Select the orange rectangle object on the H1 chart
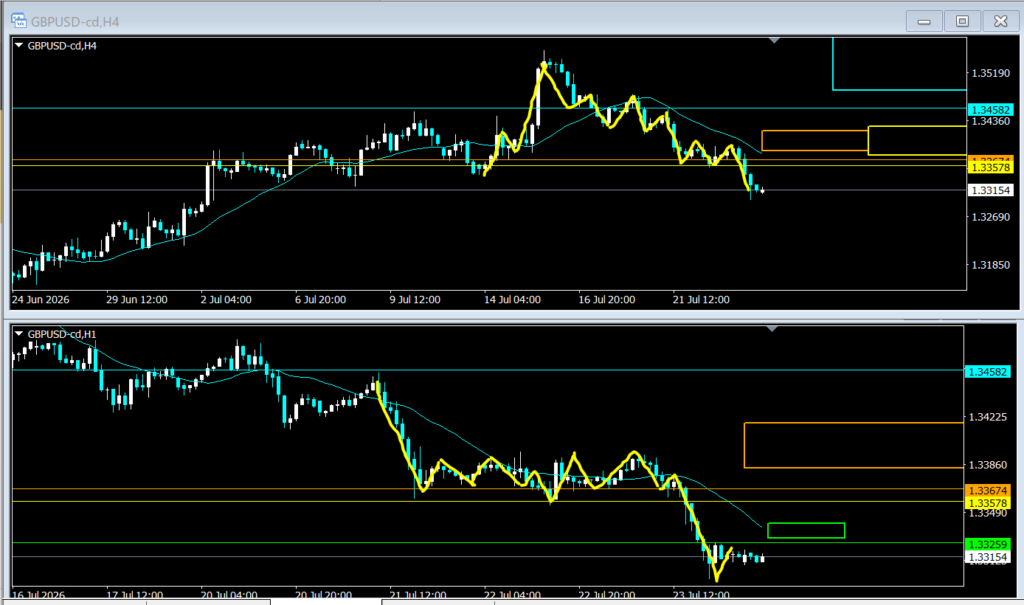 [x=854, y=446]
